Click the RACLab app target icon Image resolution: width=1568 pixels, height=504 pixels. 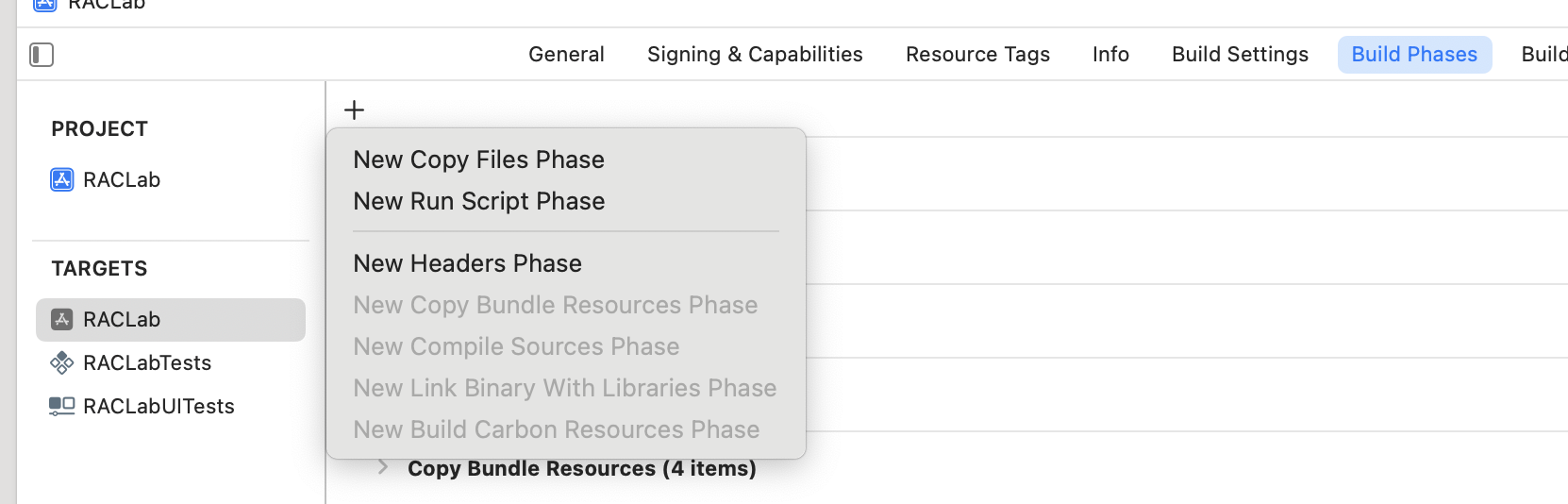coord(62,319)
